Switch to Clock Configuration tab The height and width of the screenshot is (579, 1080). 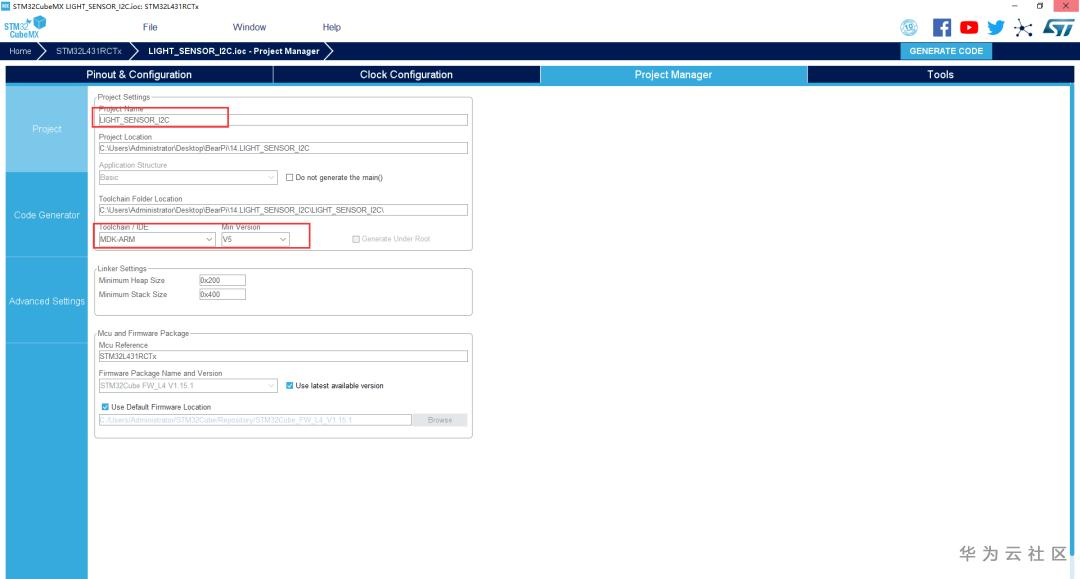pyautogui.click(x=406, y=74)
